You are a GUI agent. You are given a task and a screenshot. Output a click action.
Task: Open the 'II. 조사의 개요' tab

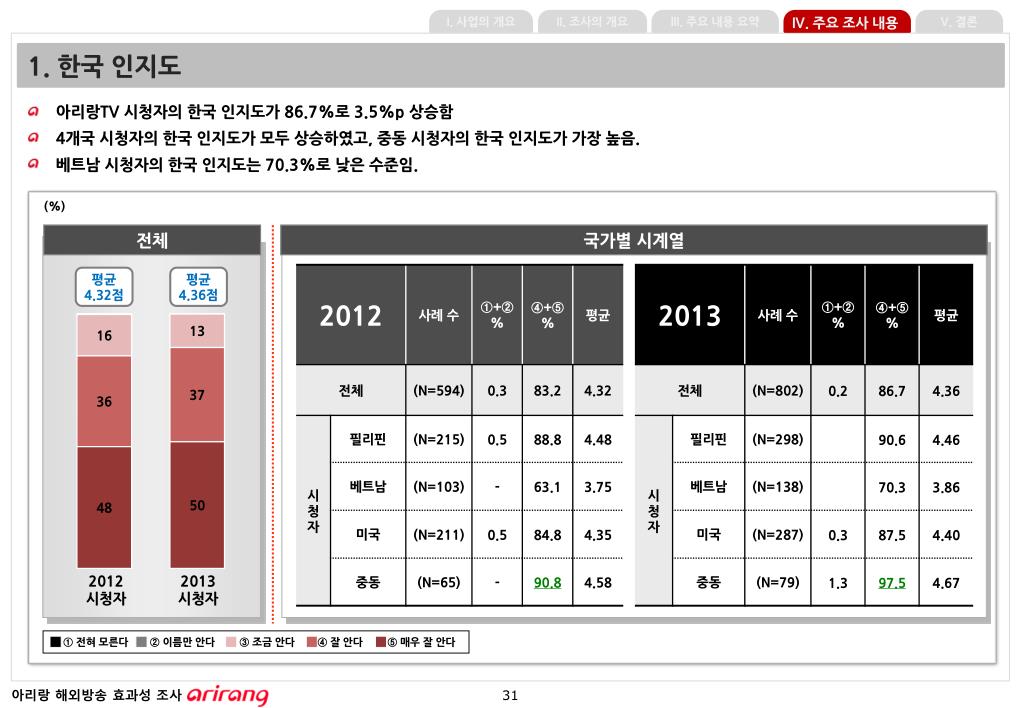(x=591, y=22)
